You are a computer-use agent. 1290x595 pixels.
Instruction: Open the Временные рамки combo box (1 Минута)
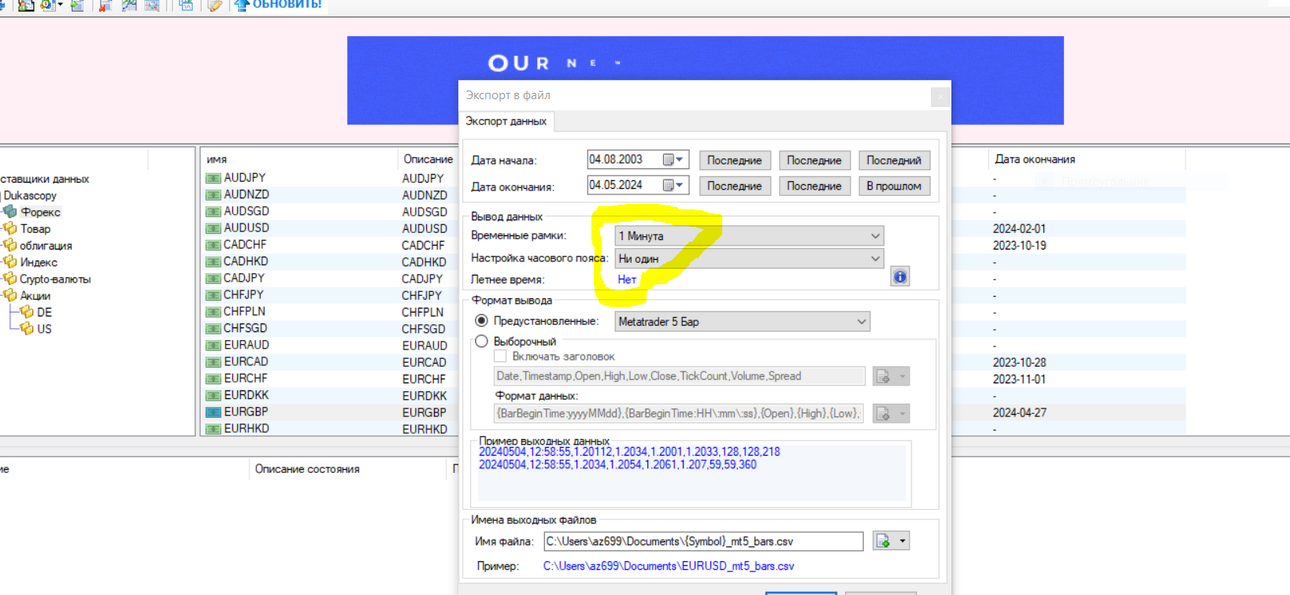coord(749,236)
